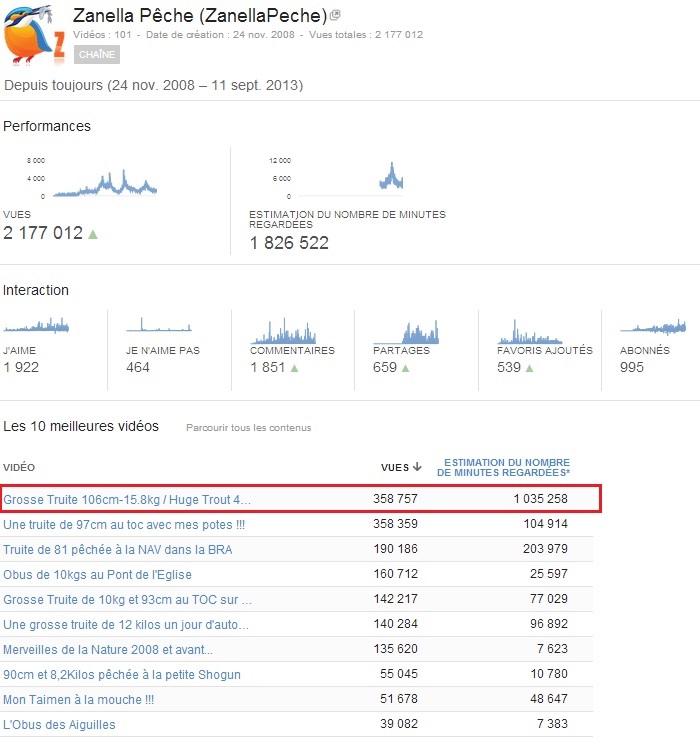This screenshot has width=700, height=743.
Task: Click the Je n'aime pas count 464
Action: click(x=138, y=368)
